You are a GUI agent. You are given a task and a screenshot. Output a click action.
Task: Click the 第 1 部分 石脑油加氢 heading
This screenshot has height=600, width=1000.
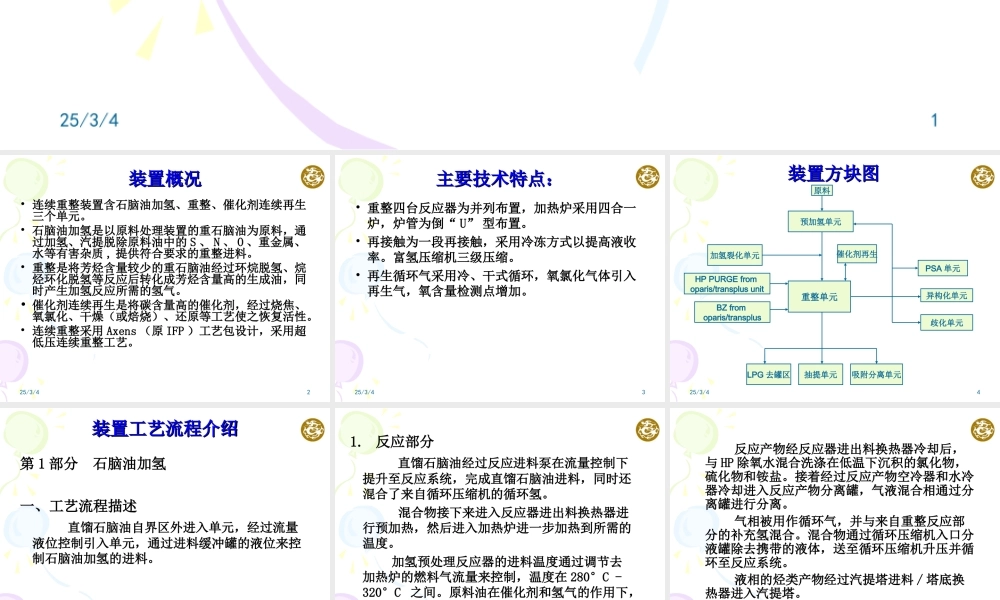click(x=93, y=464)
